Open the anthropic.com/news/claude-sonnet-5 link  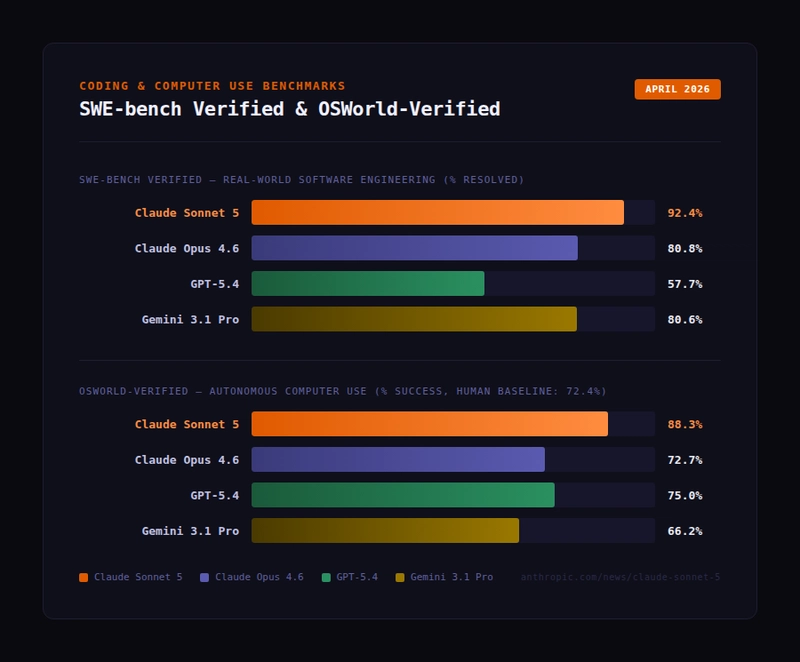[x=619, y=577]
